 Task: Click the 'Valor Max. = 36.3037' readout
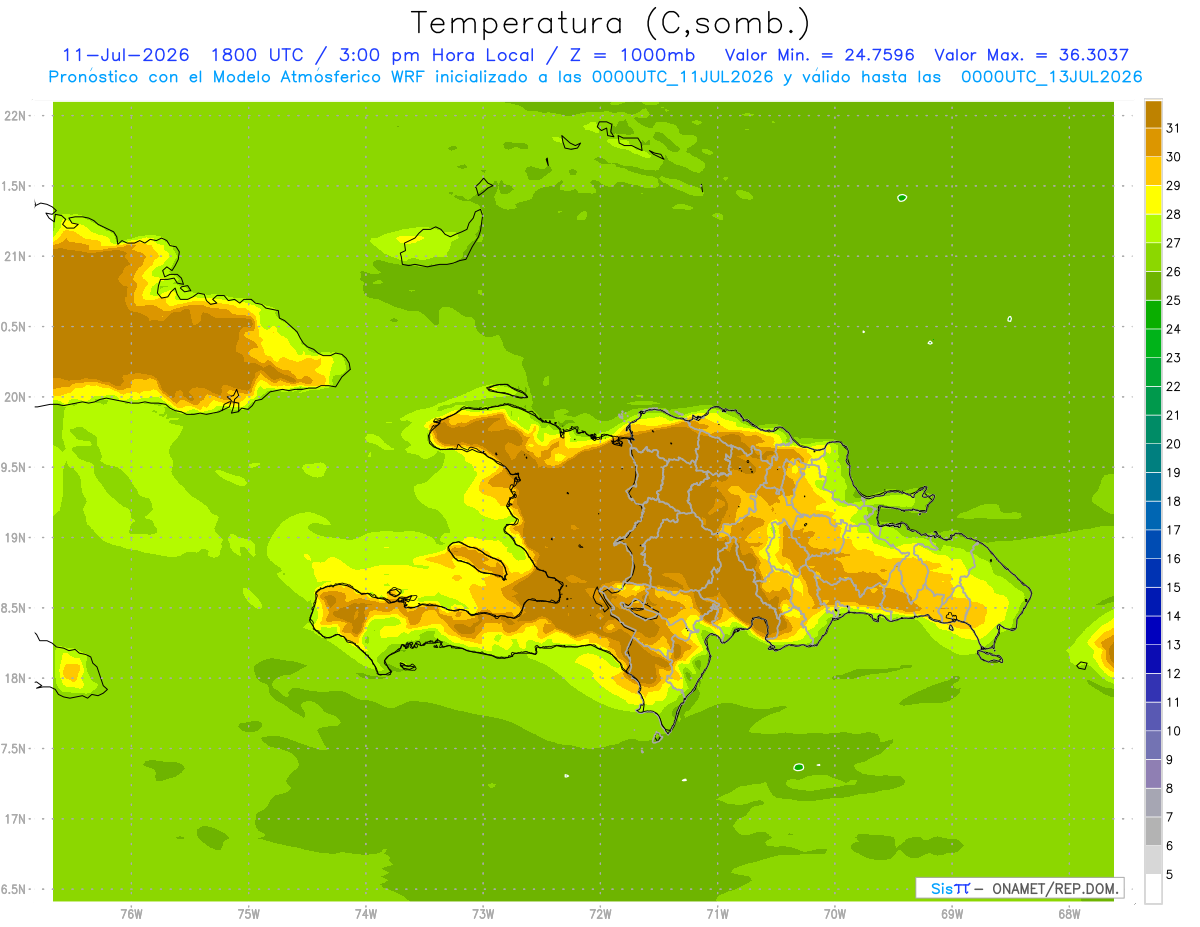[x=1031, y=55]
